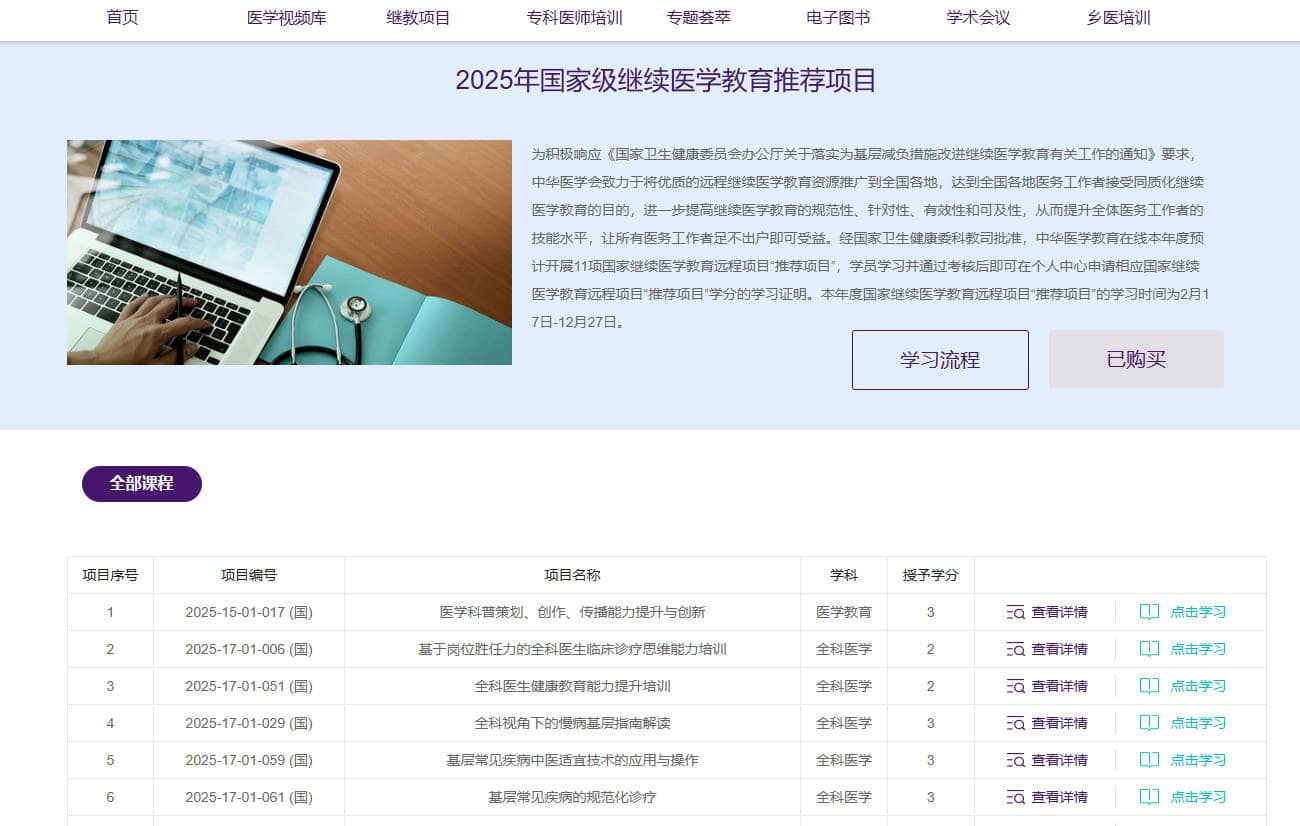Click 点击学习 for 全科视角下的慢病基层指南解读
The height and width of the screenshot is (826, 1300).
pyautogui.click(x=1197, y=723)
